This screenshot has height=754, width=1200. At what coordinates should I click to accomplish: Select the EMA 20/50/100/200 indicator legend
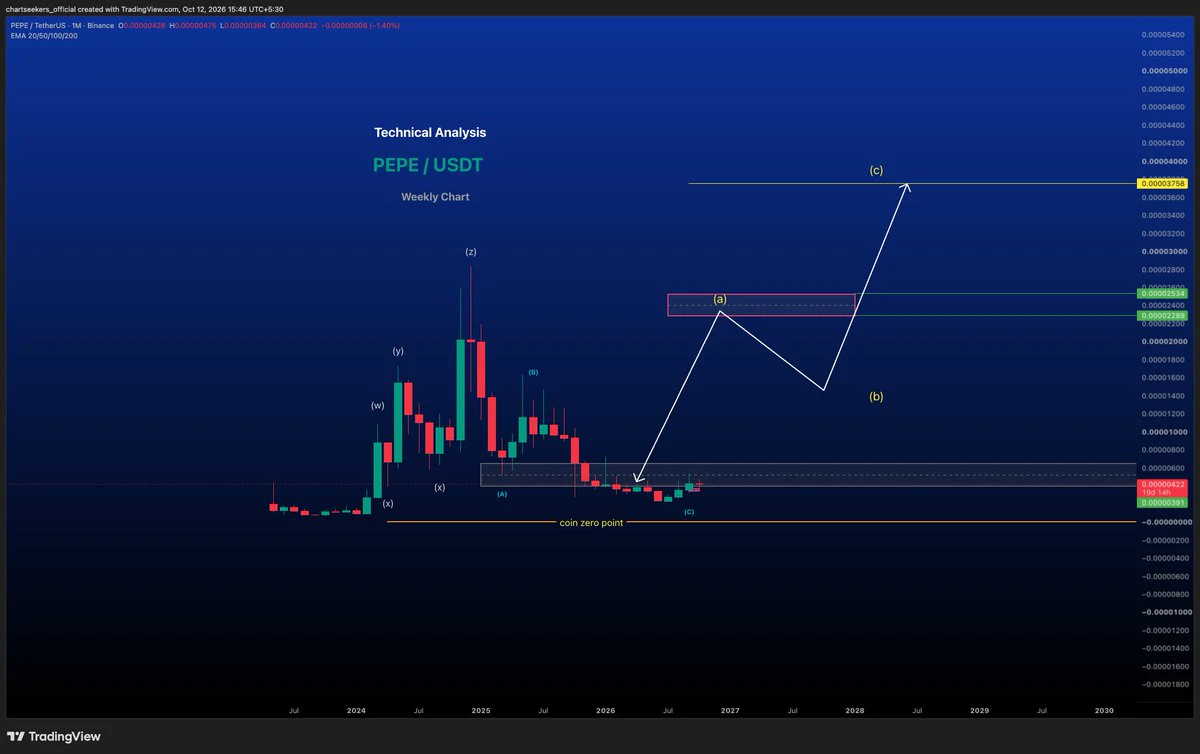click(43, 35)
